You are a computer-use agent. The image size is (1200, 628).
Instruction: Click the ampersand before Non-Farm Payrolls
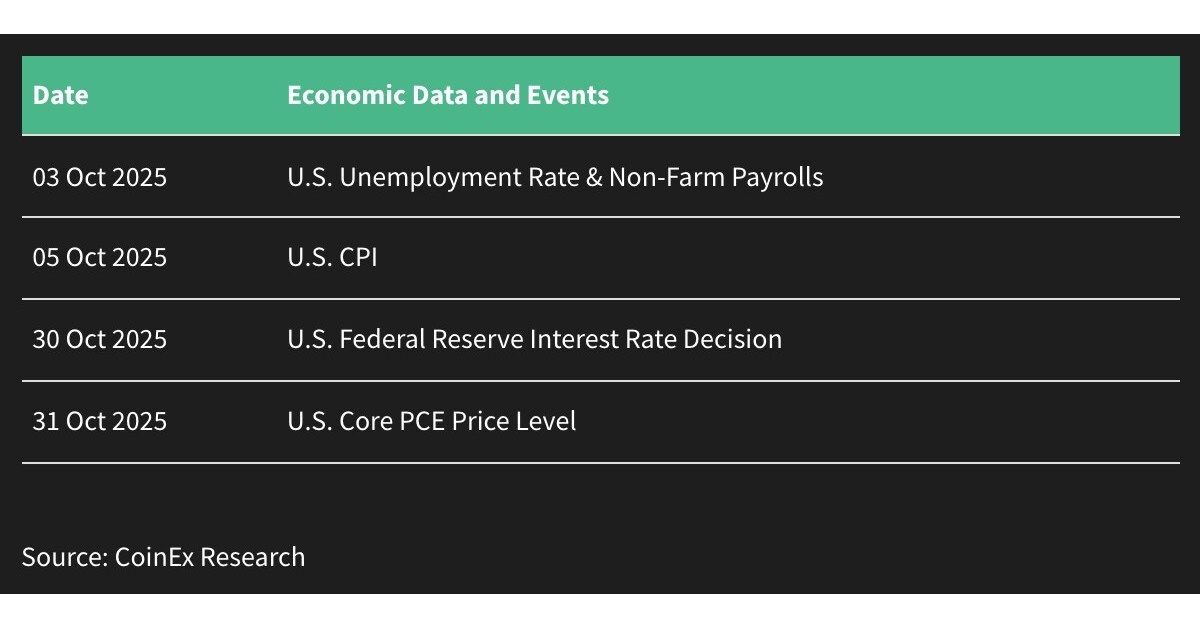tap(595, 177)
